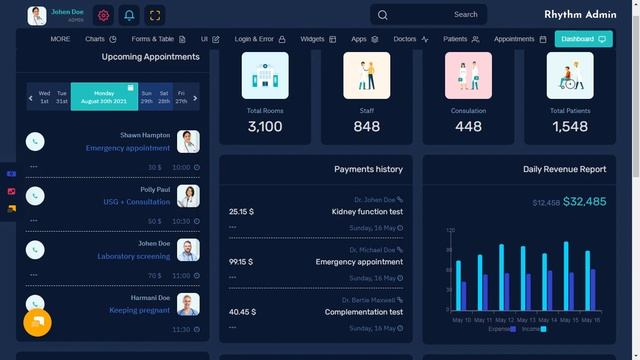
Task: Open Laboratory screening link
Action: 133,256
